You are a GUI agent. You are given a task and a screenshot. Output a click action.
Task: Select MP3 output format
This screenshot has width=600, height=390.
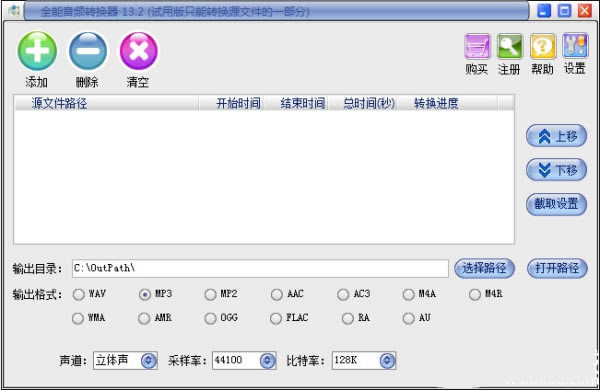pos(145,294)
